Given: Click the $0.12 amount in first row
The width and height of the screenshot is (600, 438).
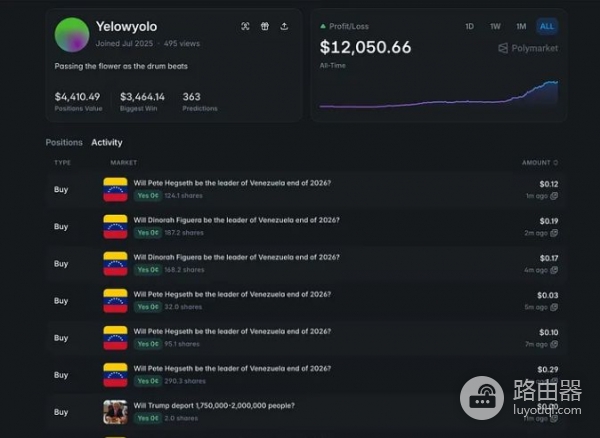Looking at the screenshot, I should coord(549,184).
